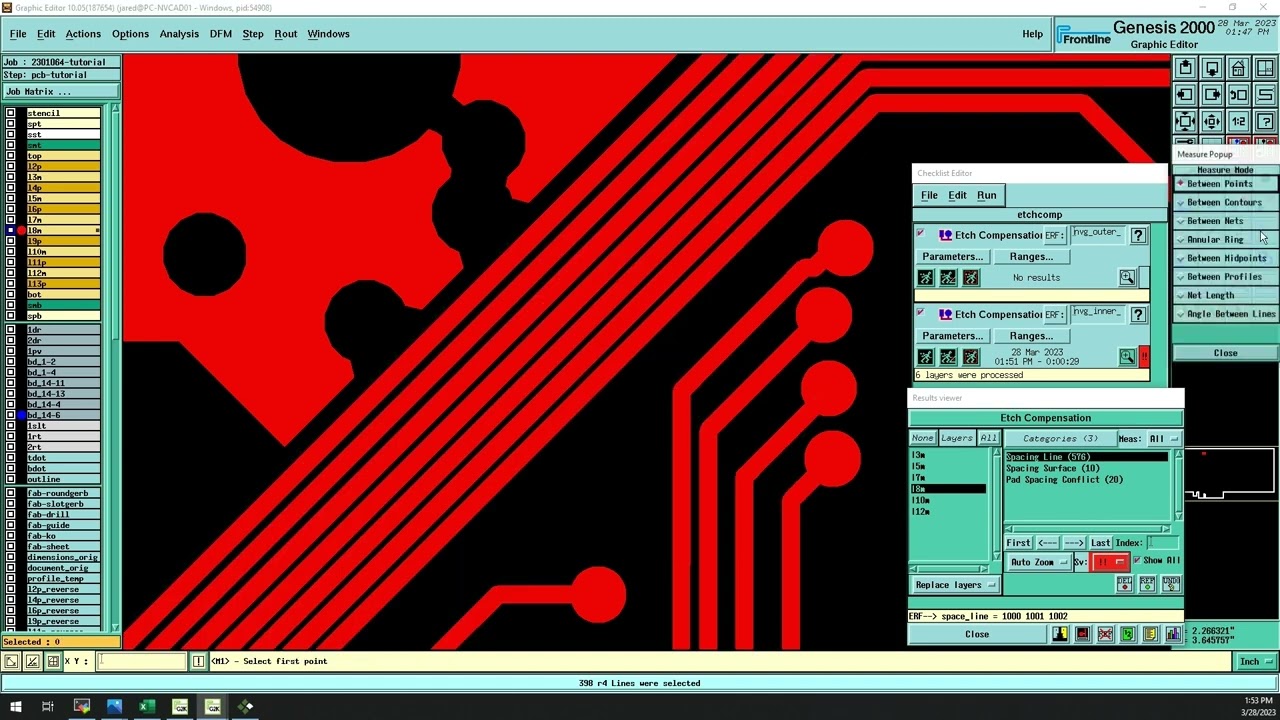The image size is (1280, 720).
Task: Click second run icon of outer Etch Compensation
Action: (x=948, y=278)
